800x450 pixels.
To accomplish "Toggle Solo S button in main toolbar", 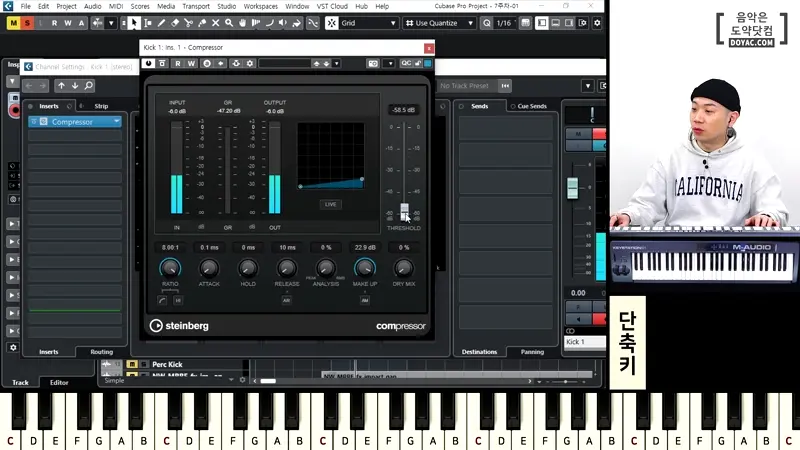I will pyautogui.click(x=27, y=23).
